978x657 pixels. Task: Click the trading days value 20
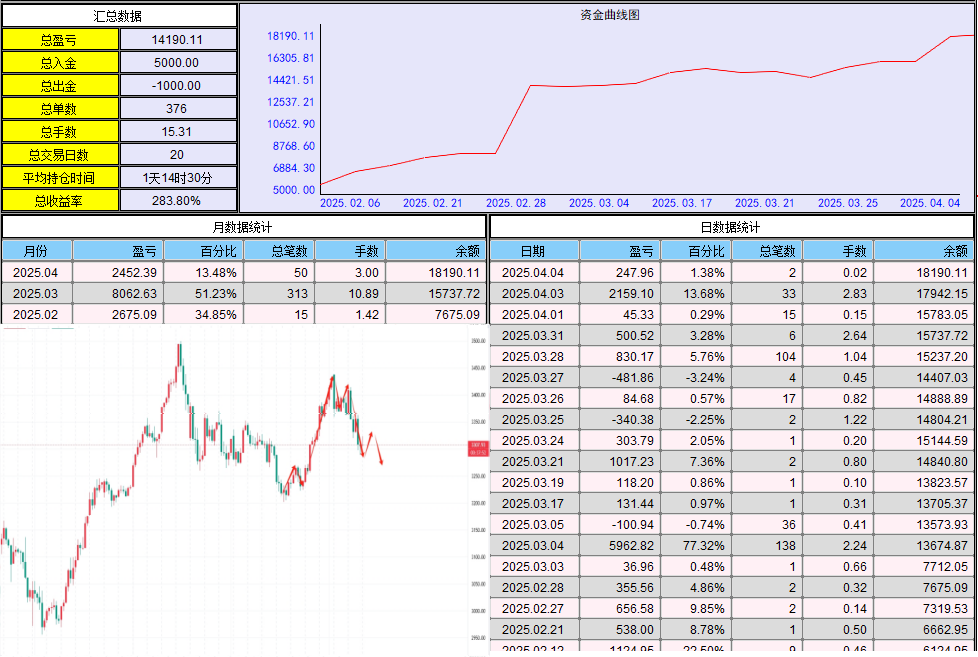click(x=178, y=155)
